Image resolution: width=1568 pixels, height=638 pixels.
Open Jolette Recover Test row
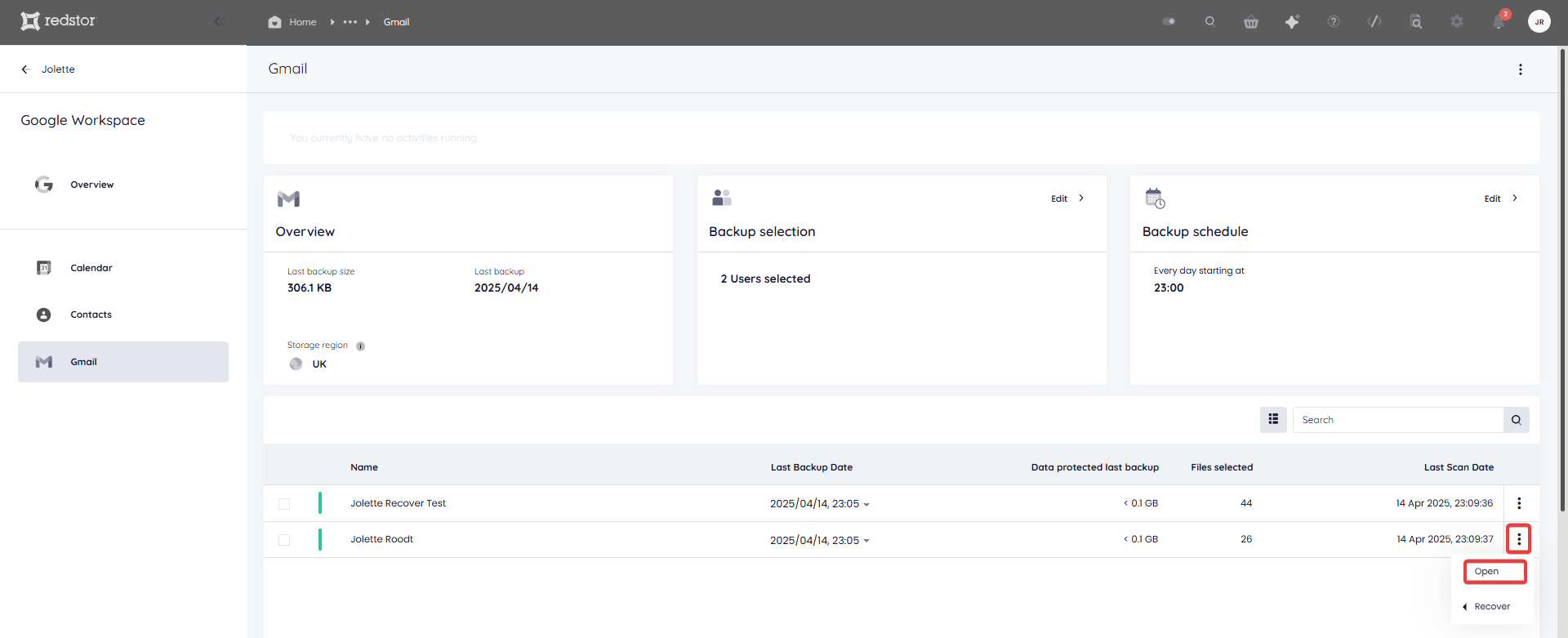point(399,503)
